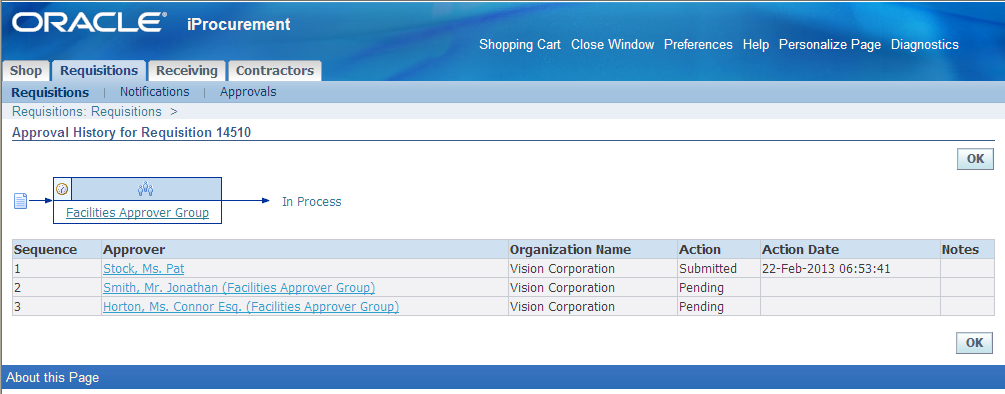The image size is (1005, 394).
Task: Click Pending in Horton's row
Action: click(x=701, y=307)
